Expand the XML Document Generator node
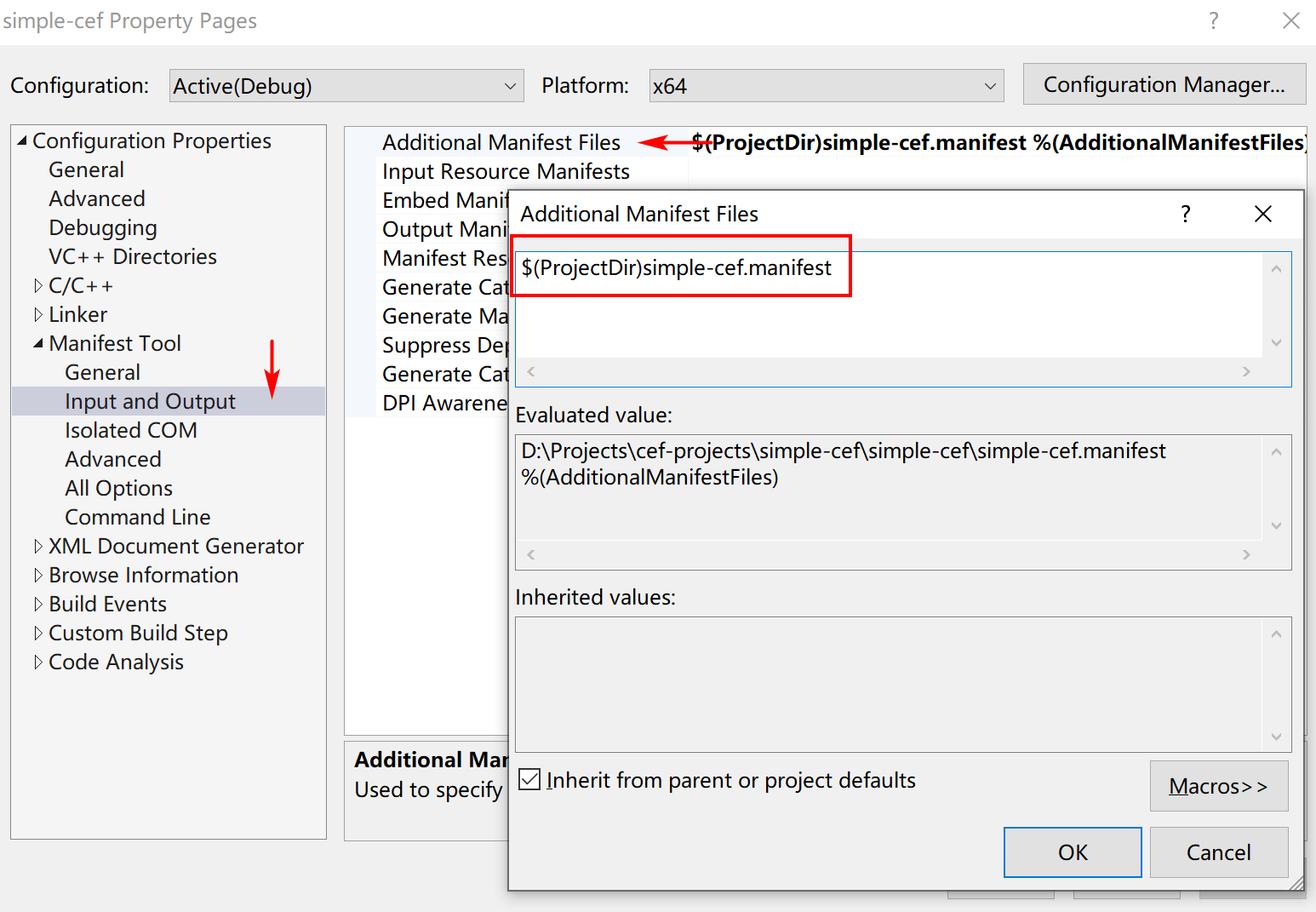 click(38, 546)
